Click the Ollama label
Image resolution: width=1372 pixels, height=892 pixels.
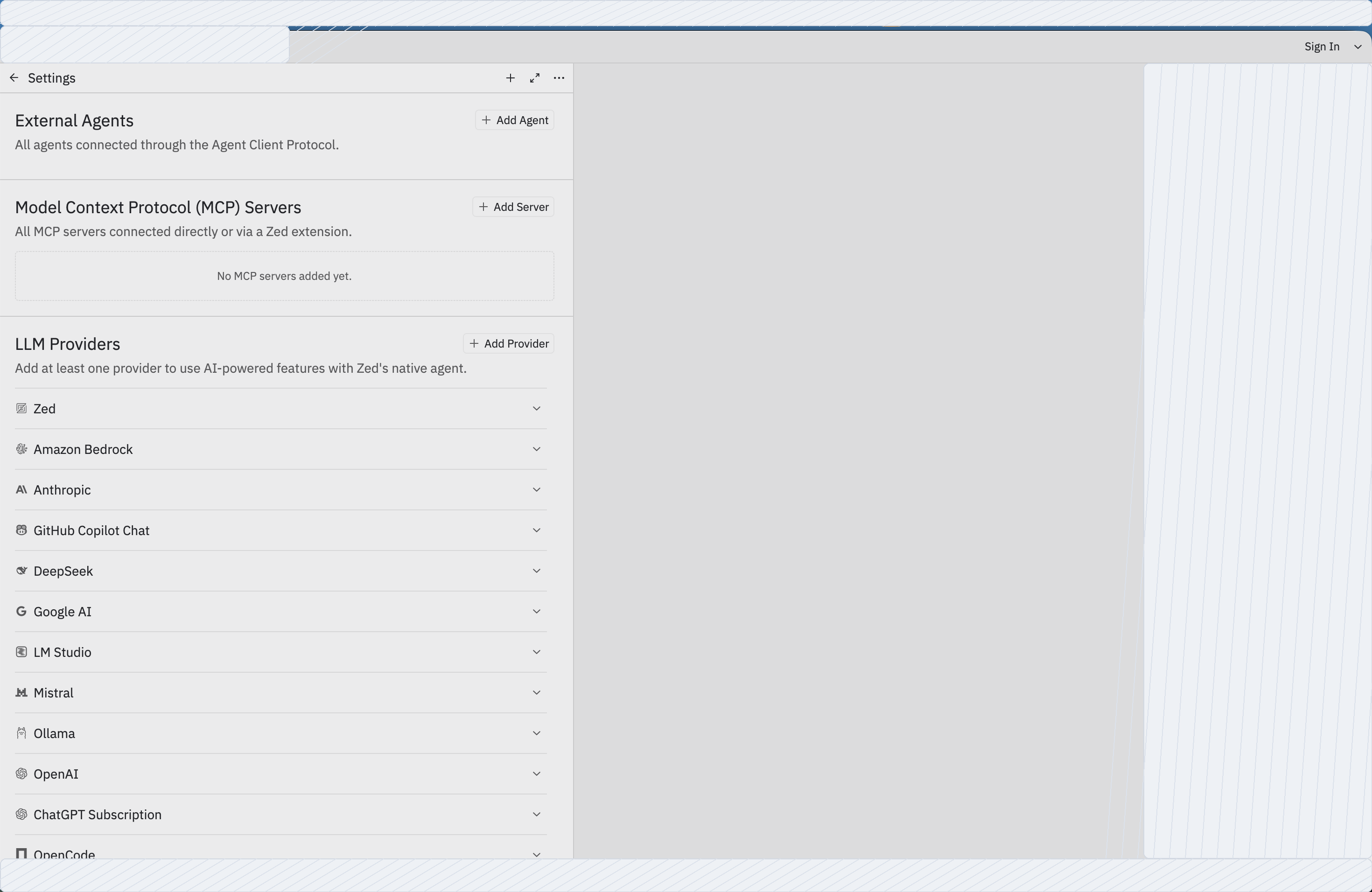click(54, 733)
